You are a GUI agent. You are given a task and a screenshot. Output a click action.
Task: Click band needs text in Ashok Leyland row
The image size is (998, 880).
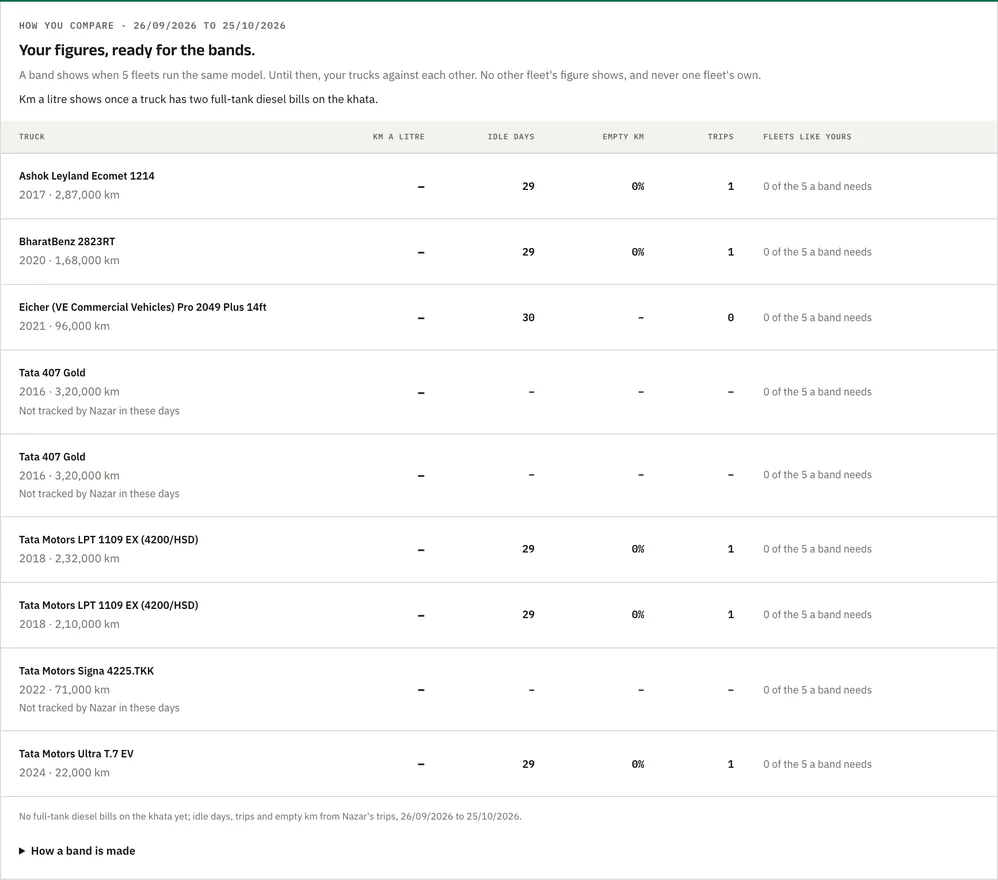pyautogui.click(x=817, y=186)
